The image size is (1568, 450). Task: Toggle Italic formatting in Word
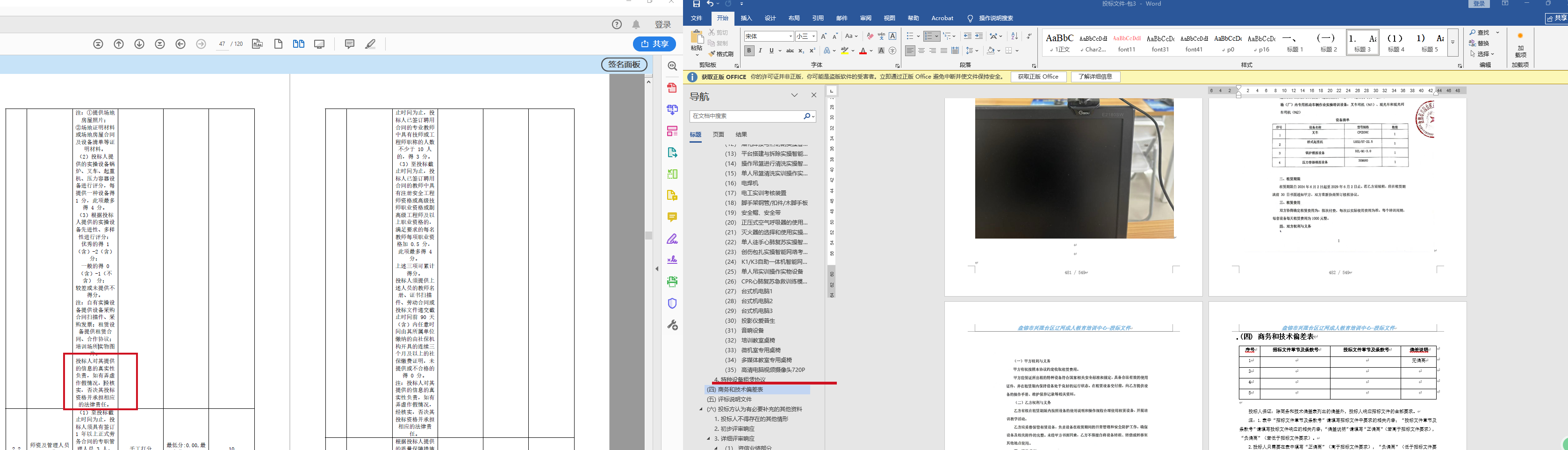point(760,51)
